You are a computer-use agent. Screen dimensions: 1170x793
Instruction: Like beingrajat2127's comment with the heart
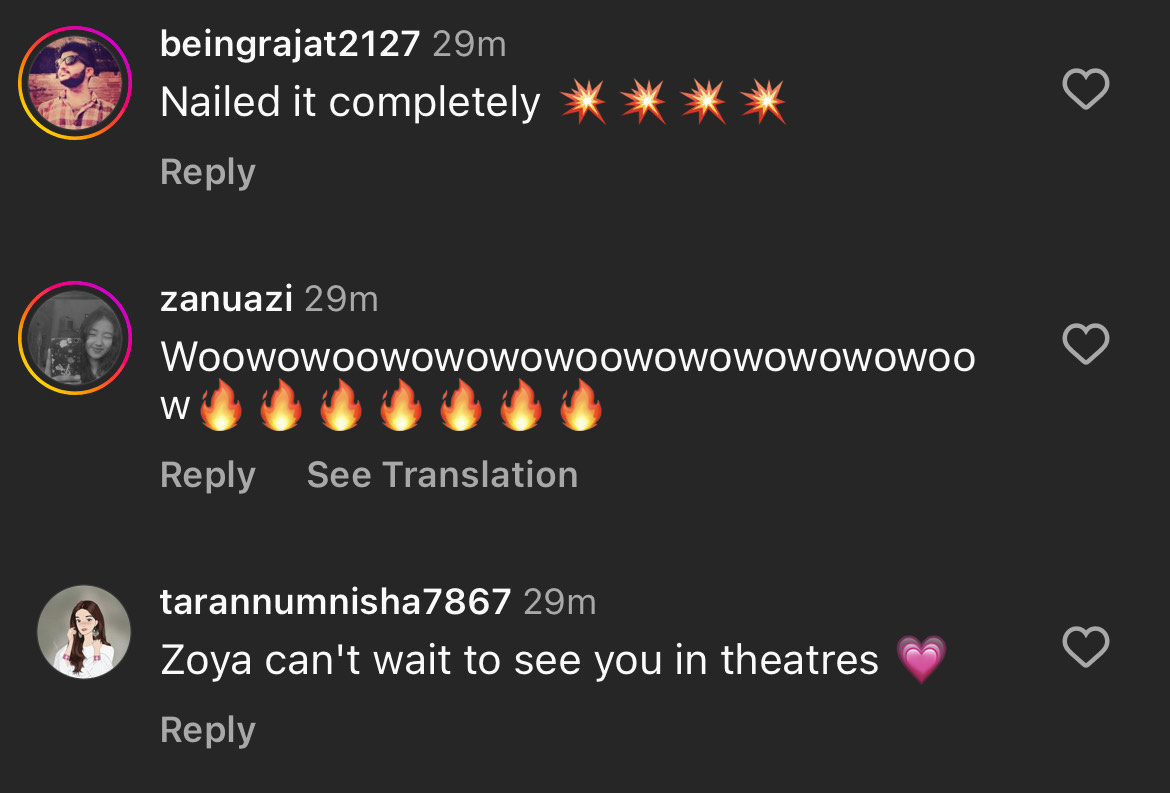1085,90
